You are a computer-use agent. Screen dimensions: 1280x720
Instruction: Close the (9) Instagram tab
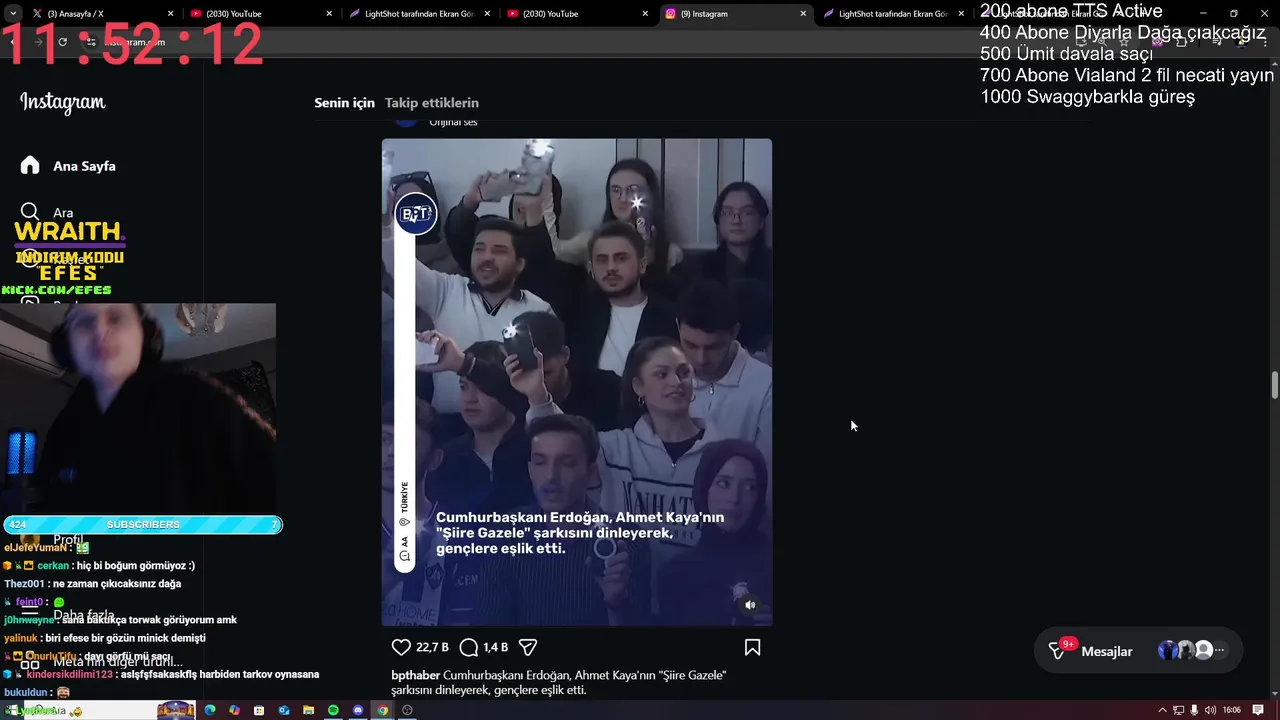coord(803,14)
